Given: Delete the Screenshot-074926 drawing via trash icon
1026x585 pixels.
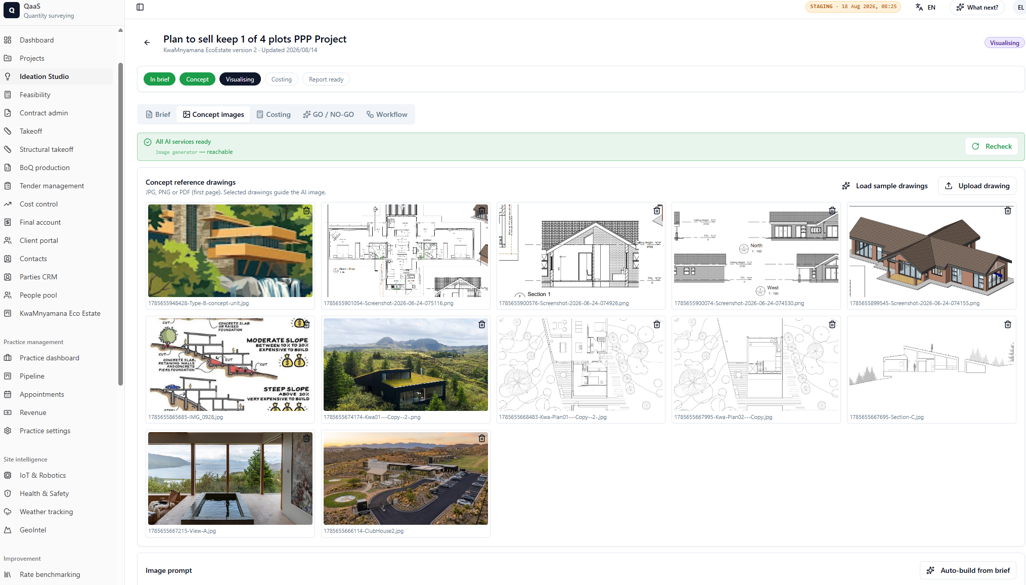Looking at the screenshot, I should coord(657,211).
